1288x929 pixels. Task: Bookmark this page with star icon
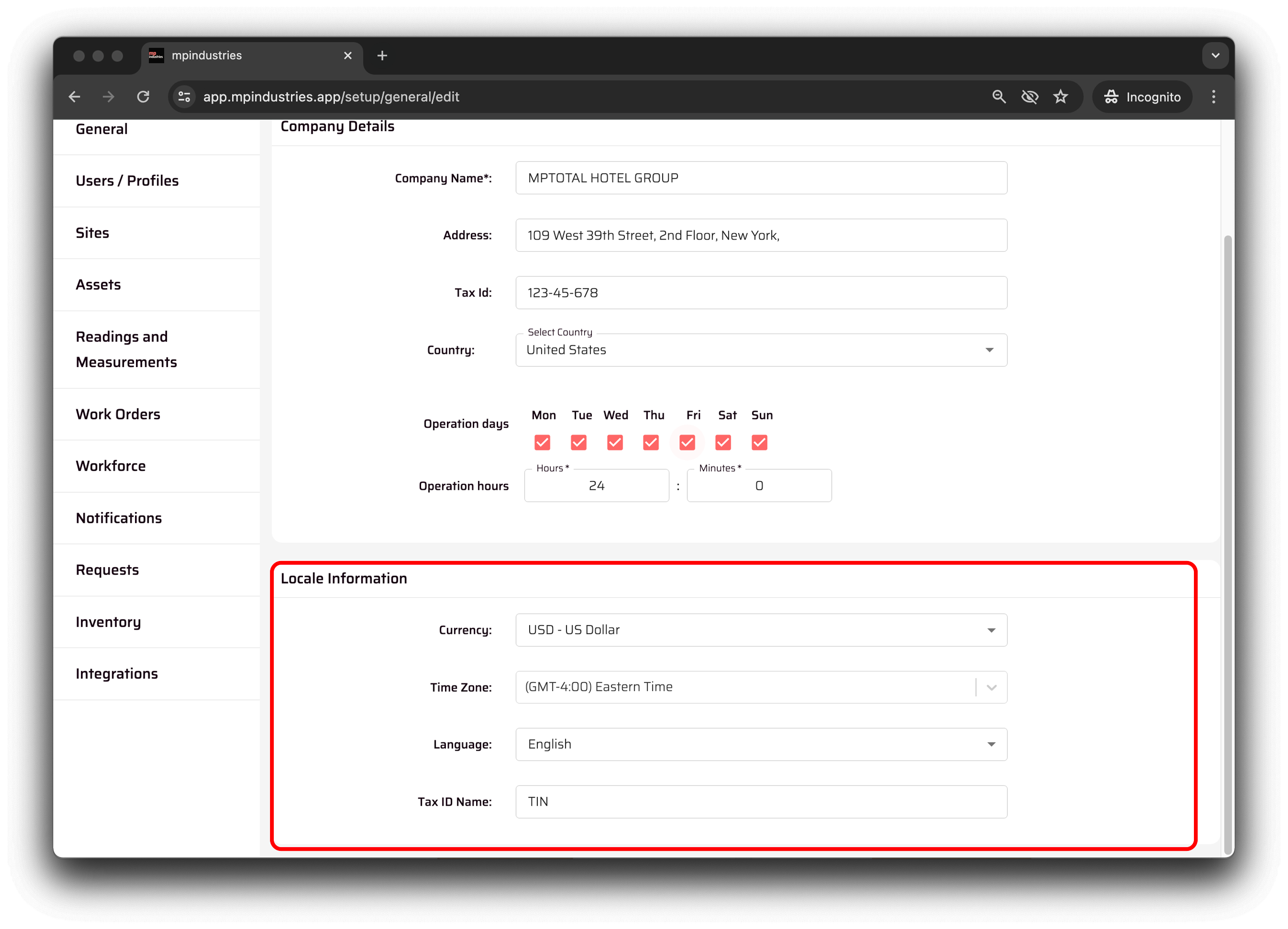1060,97
